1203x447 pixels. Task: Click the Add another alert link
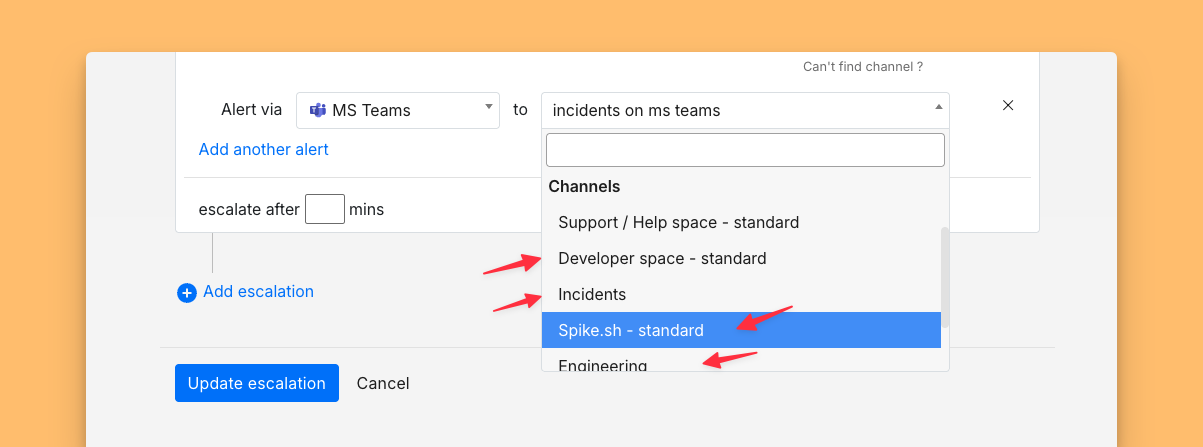click(x=264, y=149)
